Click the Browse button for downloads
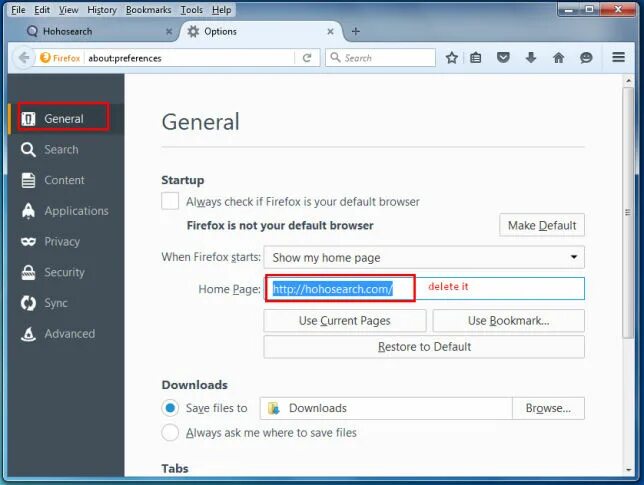Viewport: 644px width, 485px height. tap(548, 408)
